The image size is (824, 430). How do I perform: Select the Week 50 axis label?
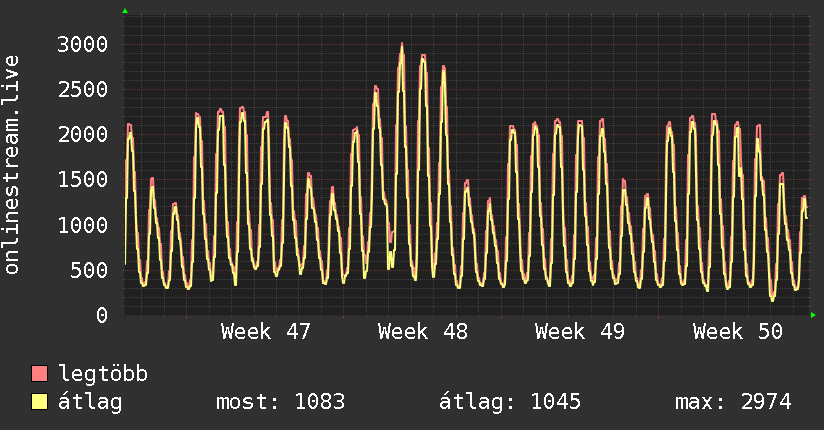pos(738,332)
